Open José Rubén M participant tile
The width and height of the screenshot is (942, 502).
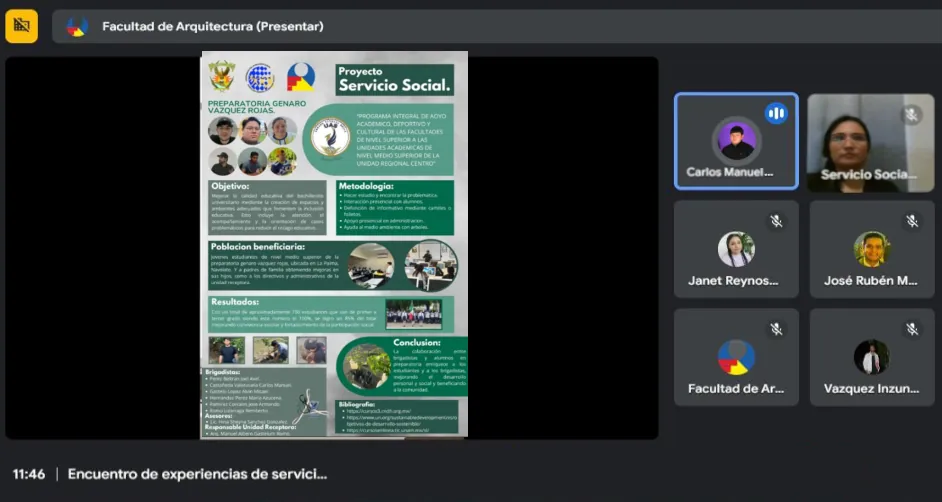click(x=872, y=249)
